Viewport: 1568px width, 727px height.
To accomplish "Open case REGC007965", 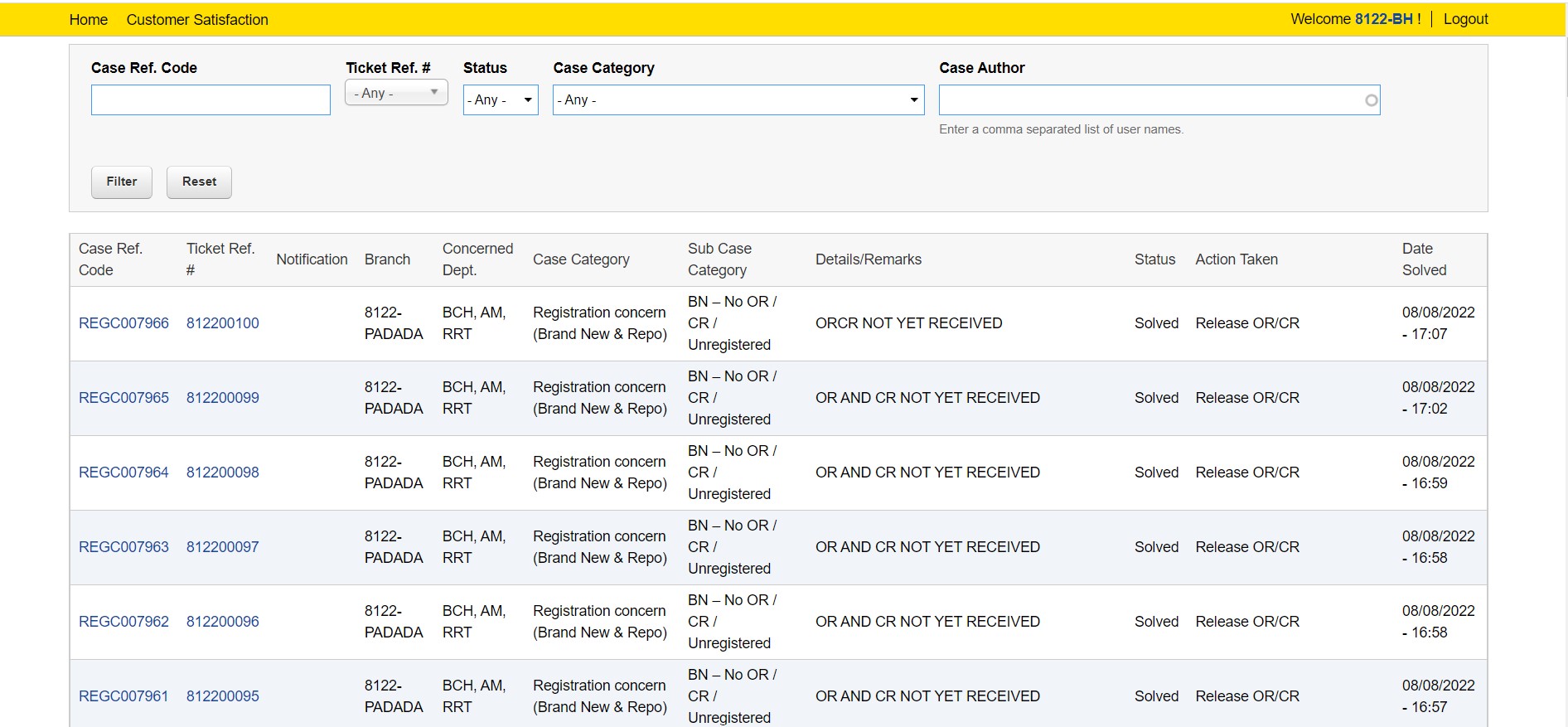I will [x=123, y=398].
